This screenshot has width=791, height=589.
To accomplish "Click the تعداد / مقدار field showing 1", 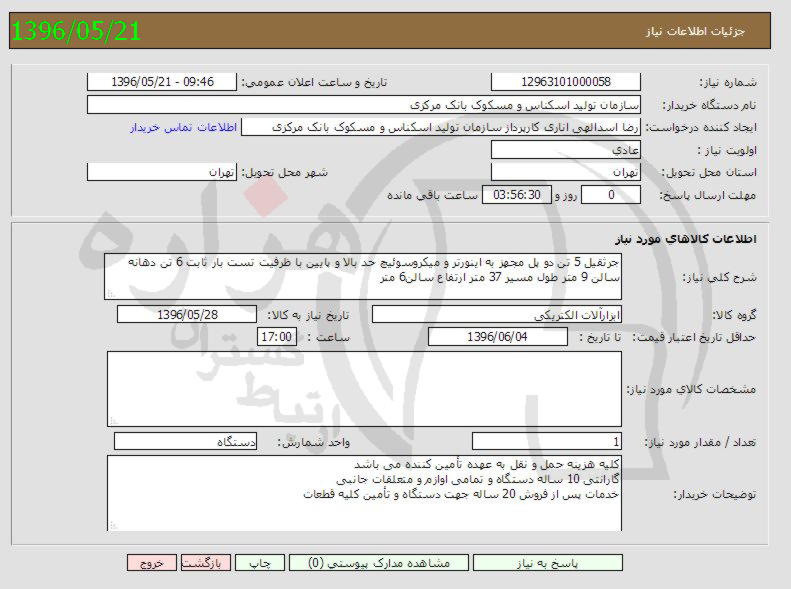I will click(x=547, y=442).
